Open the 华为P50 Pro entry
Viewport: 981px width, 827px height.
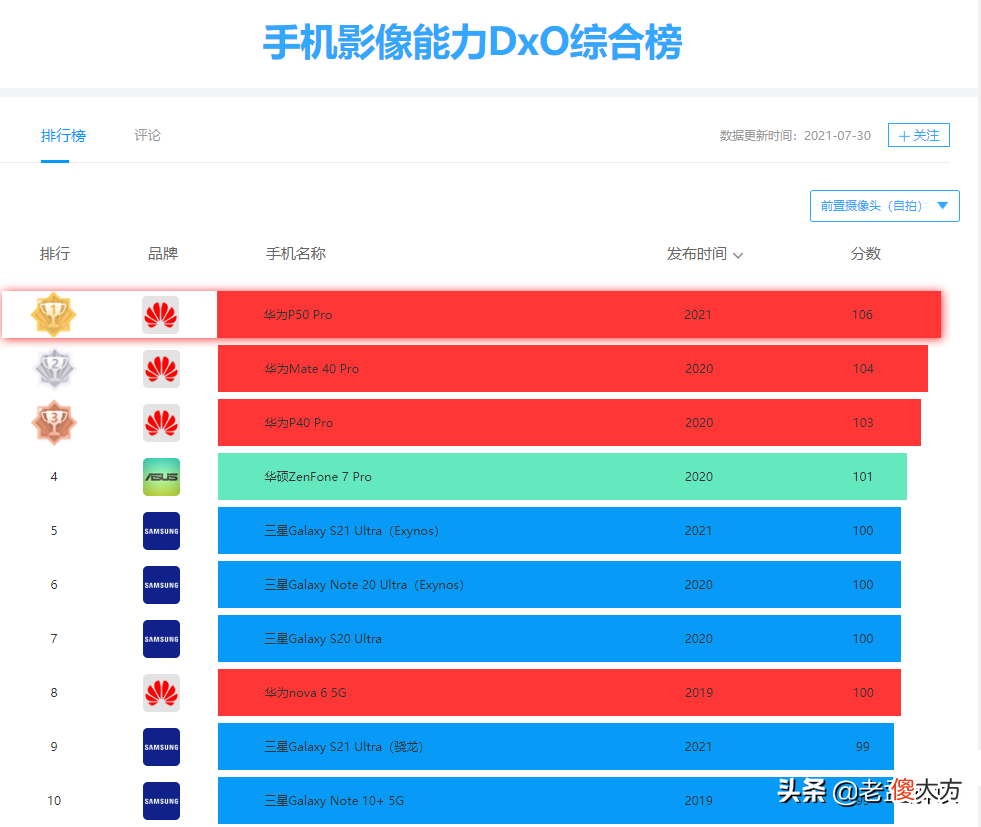(579, 314)
